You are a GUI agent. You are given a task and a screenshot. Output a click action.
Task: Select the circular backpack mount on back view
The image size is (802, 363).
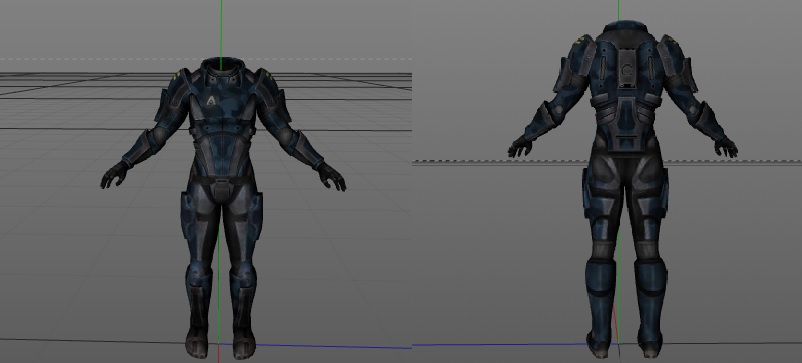tap(627, 71)
